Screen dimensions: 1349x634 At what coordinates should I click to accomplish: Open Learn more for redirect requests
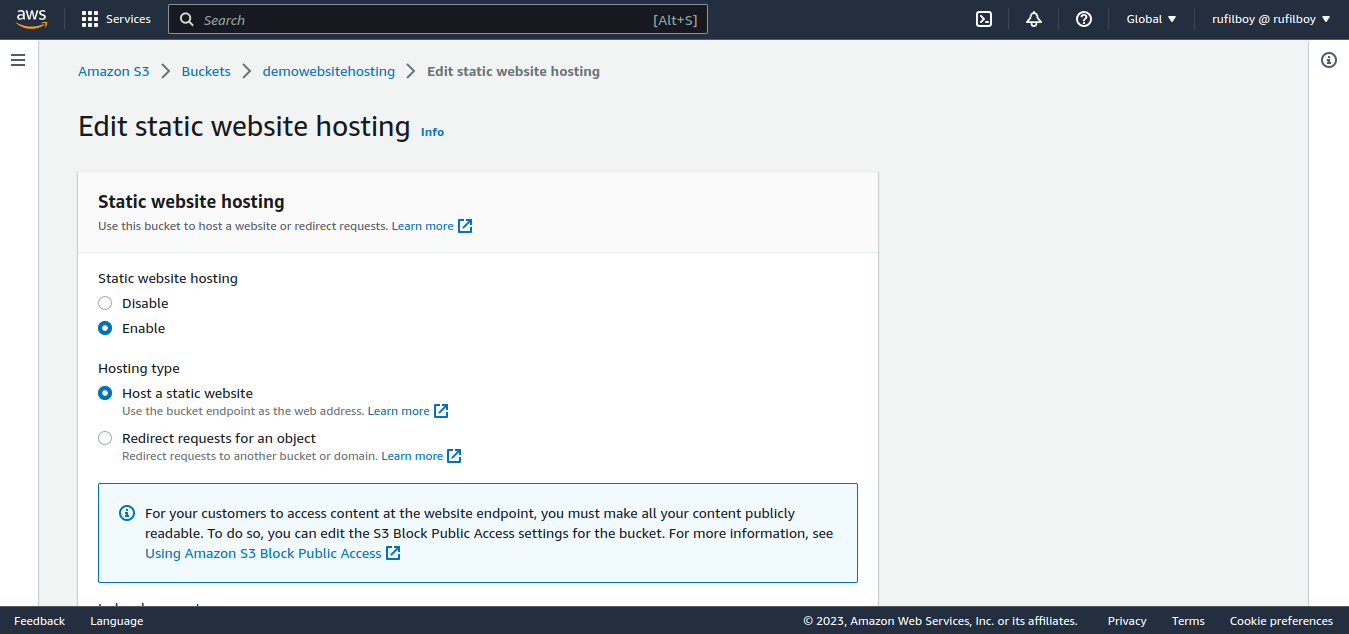coord(412,456)
